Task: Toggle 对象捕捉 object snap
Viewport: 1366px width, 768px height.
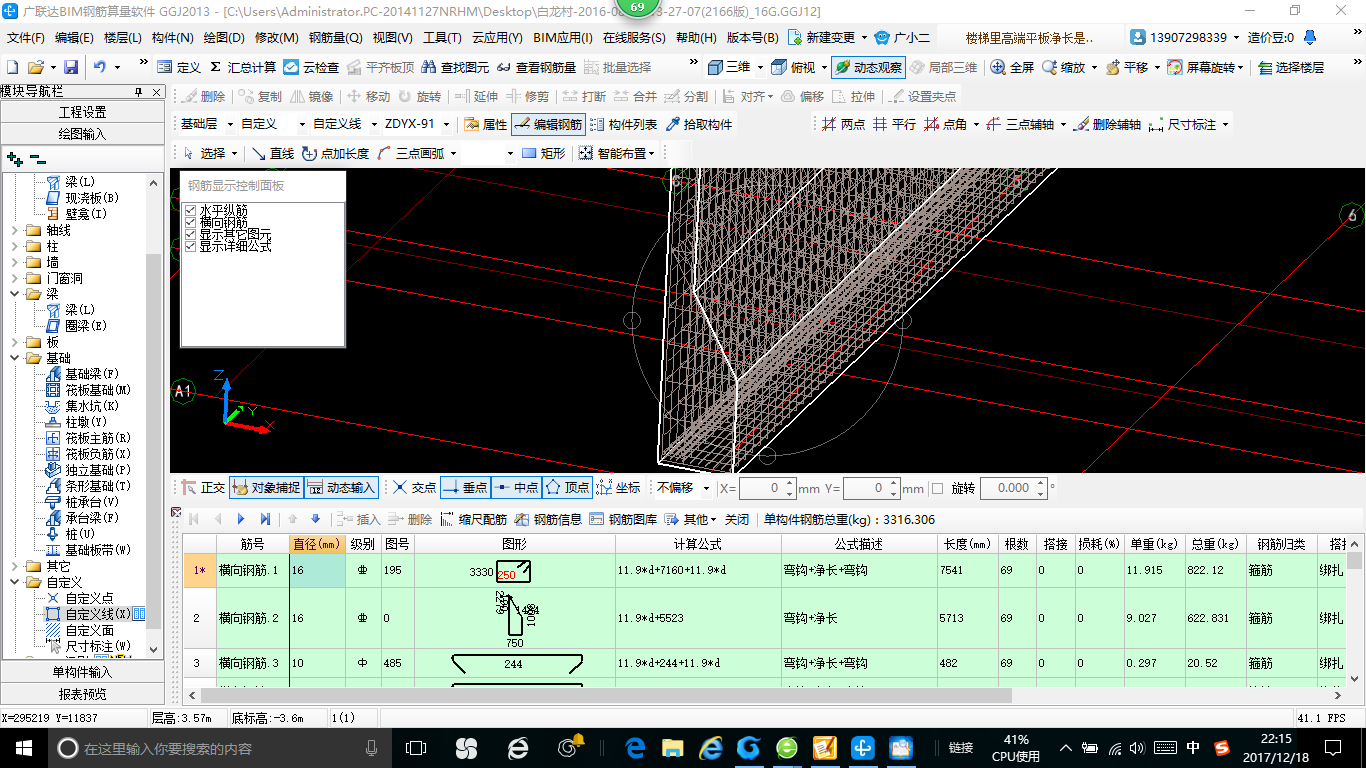Action: coord(266,488)
